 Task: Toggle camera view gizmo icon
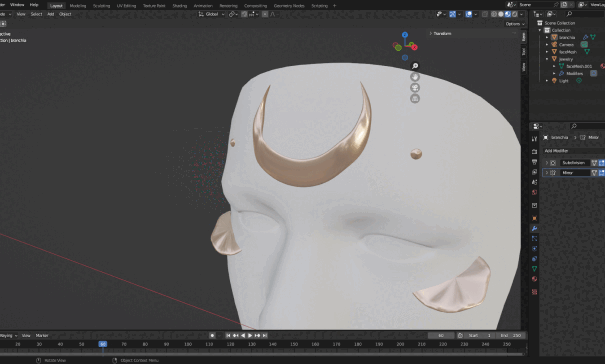coord(415,88)
